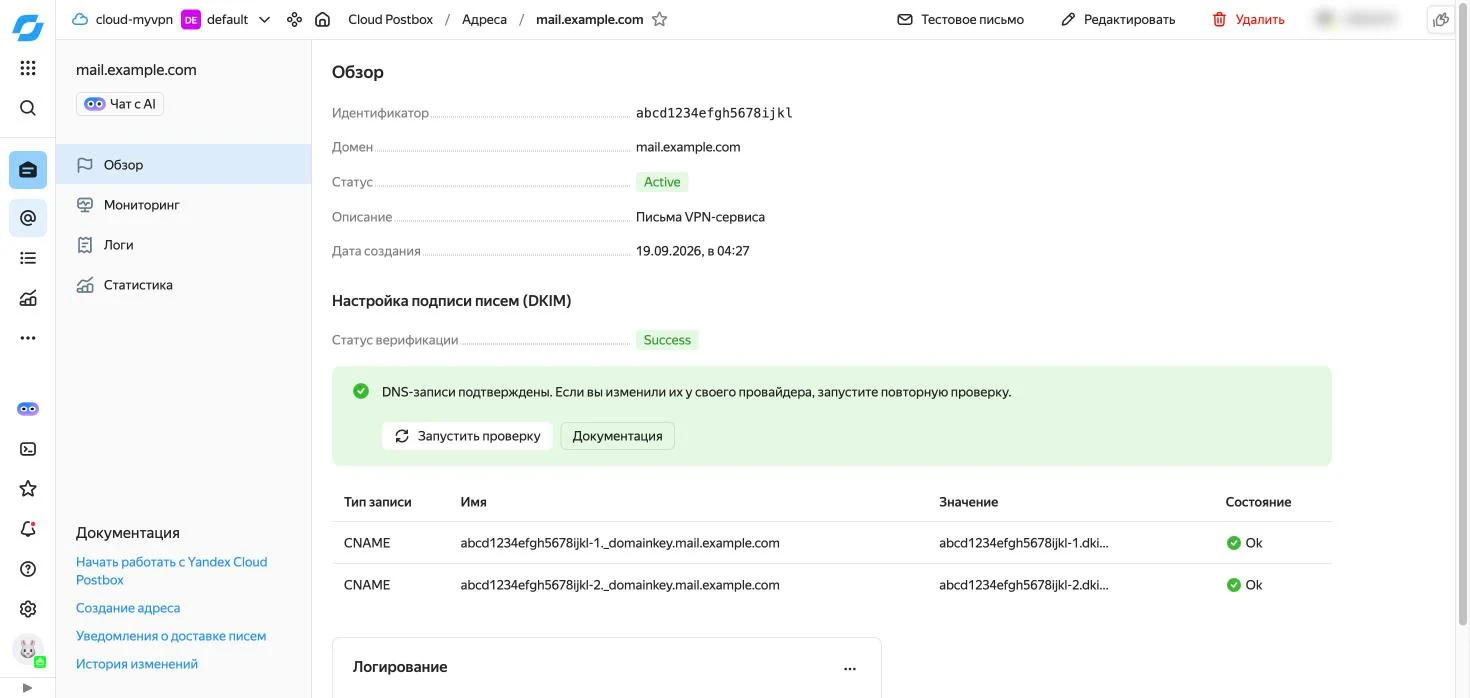Click truncated value abcd1234efgh5678ijkl-1.dki…
This screenshot has height=698, width=1470.
[1024, 543]
